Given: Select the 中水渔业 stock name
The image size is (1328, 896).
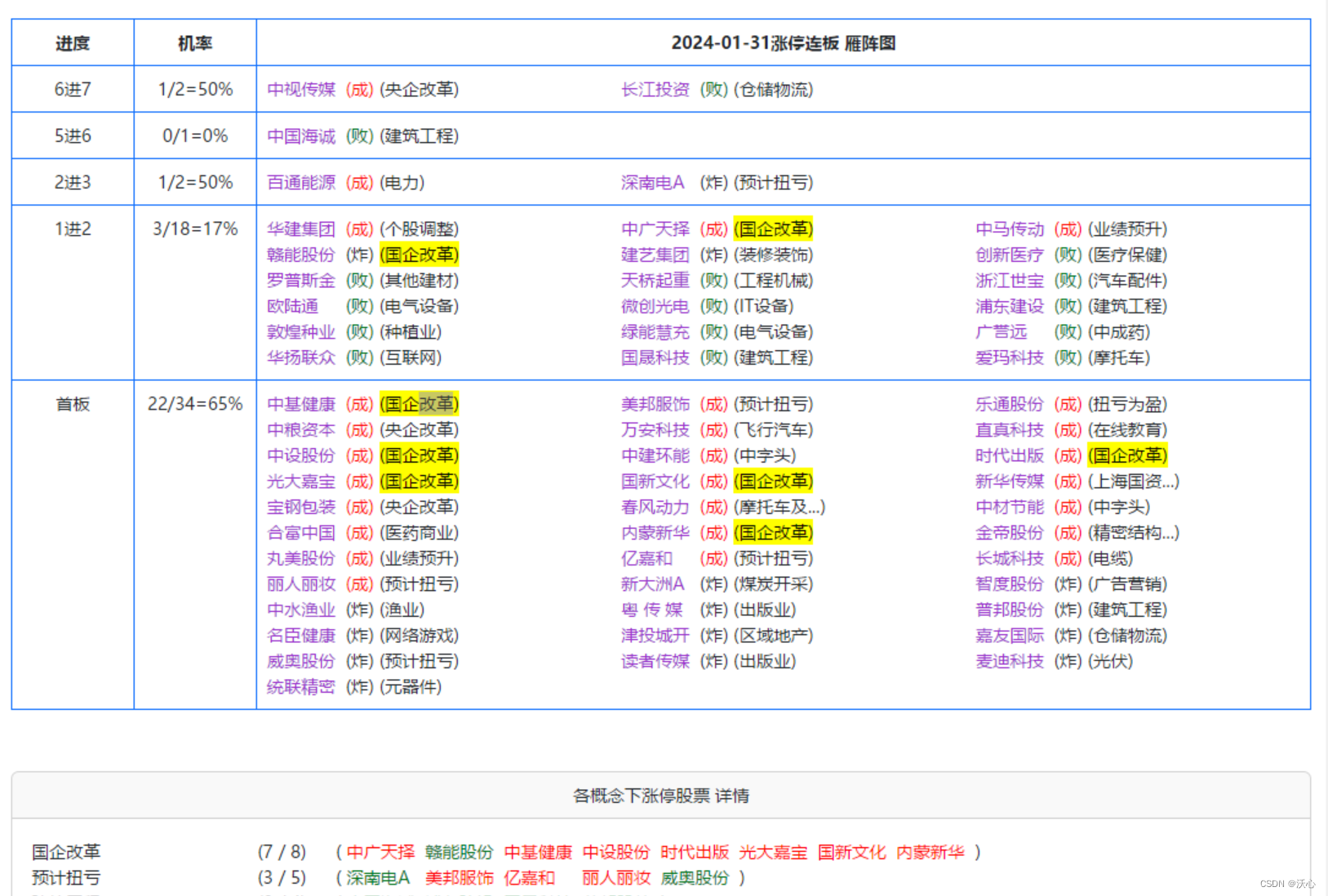Looking at the screenshot, I should click(301, 610).
